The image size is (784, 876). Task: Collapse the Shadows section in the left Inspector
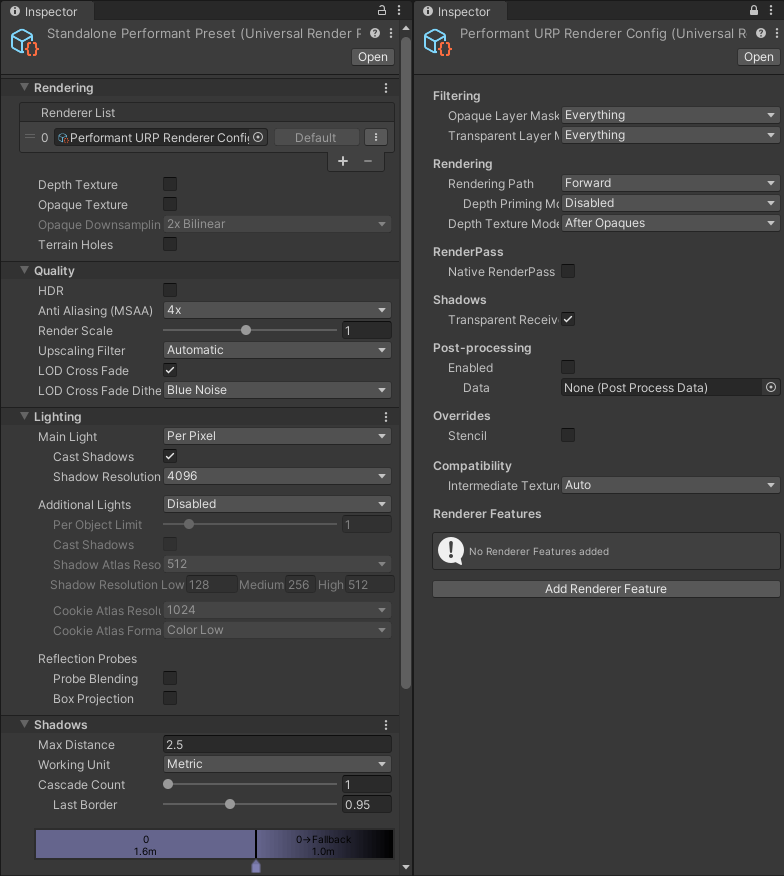(25, 724)
